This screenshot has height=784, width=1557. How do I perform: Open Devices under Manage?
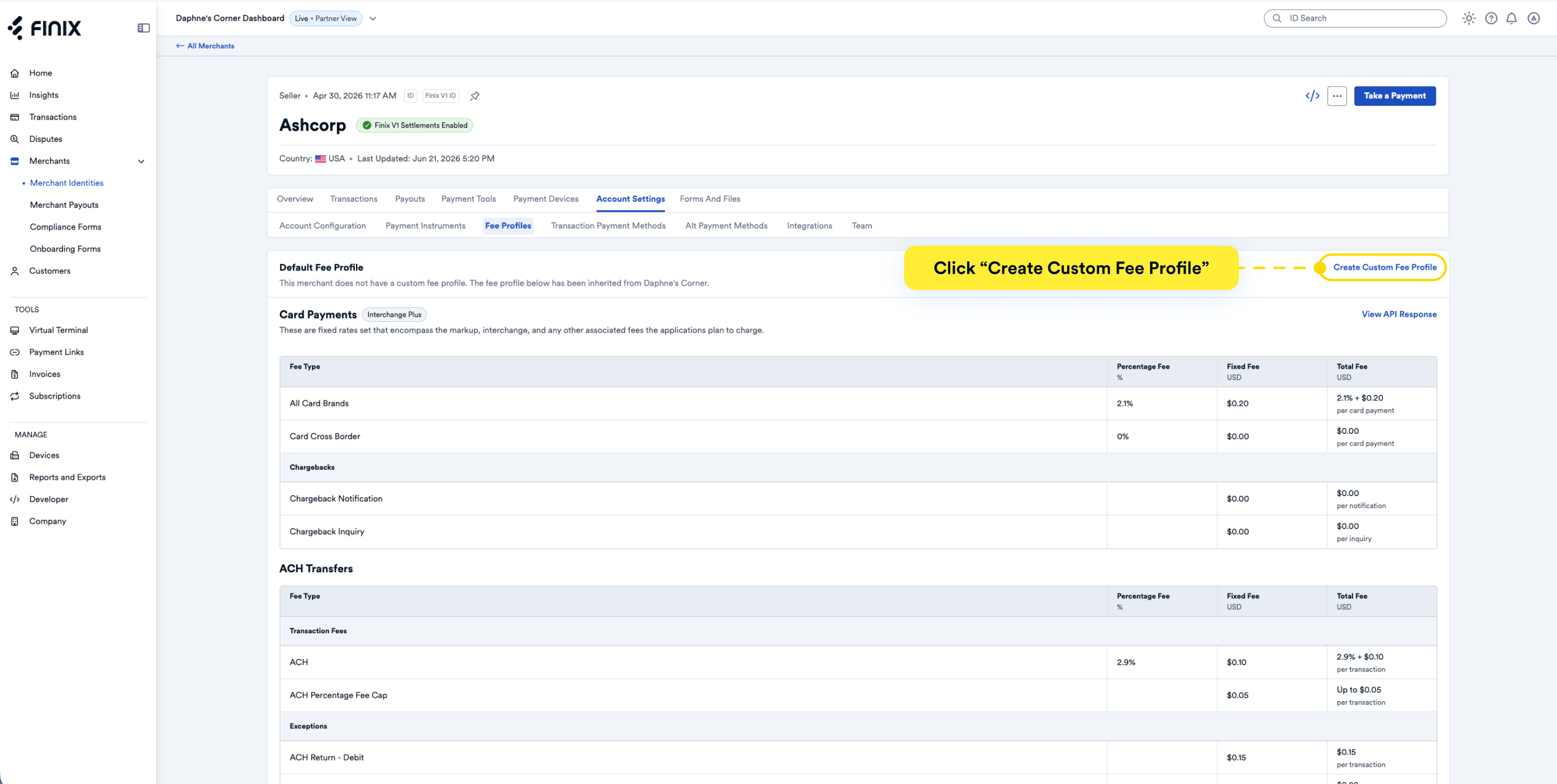pos(44,455)
